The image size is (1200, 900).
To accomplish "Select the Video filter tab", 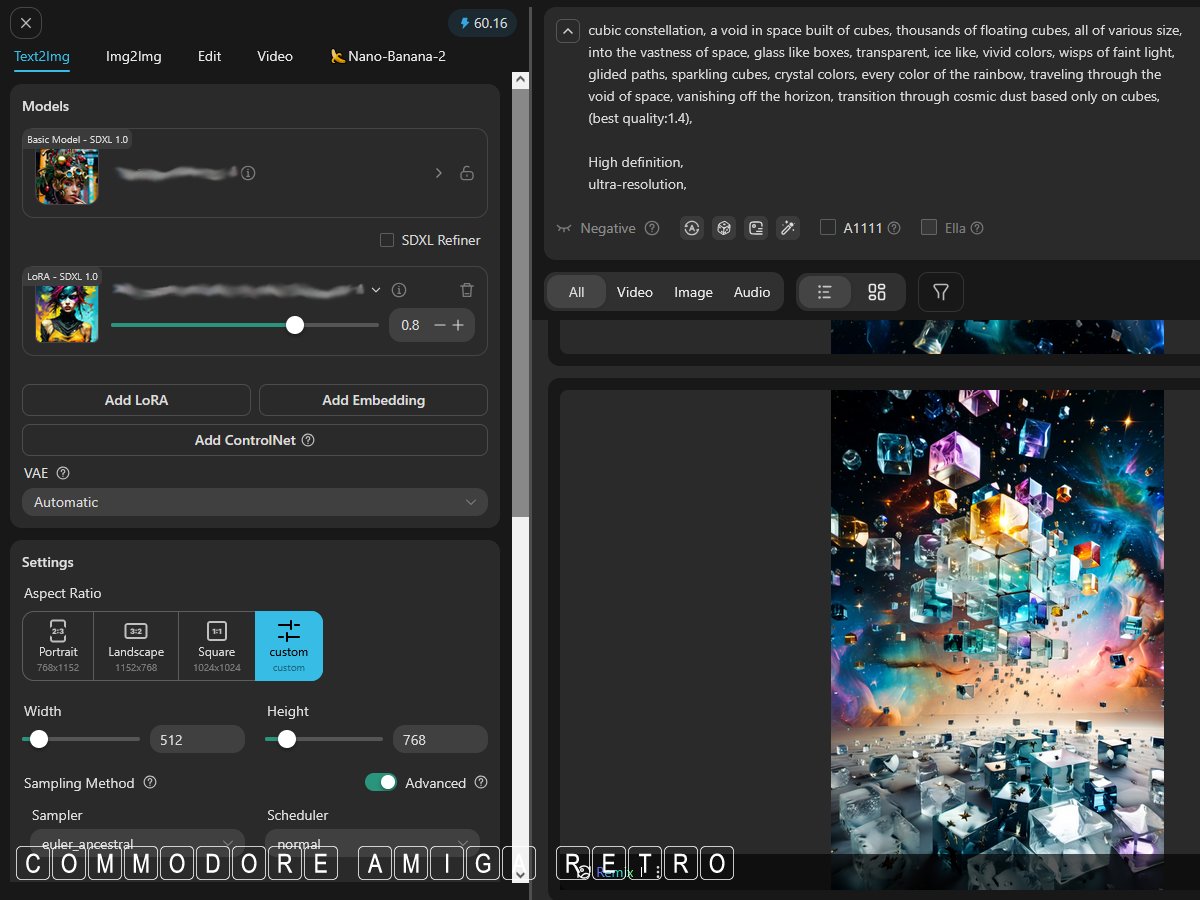I will [x=634, y=292].
